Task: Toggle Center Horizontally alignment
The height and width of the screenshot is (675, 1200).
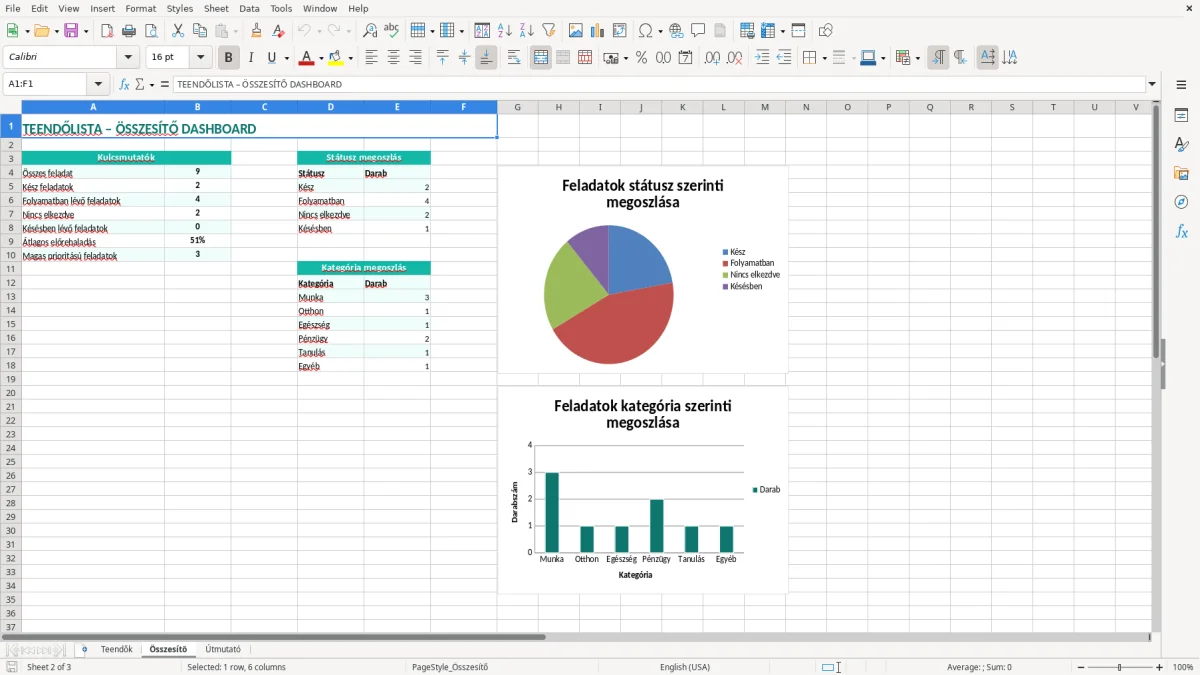Action: [393, 58]
